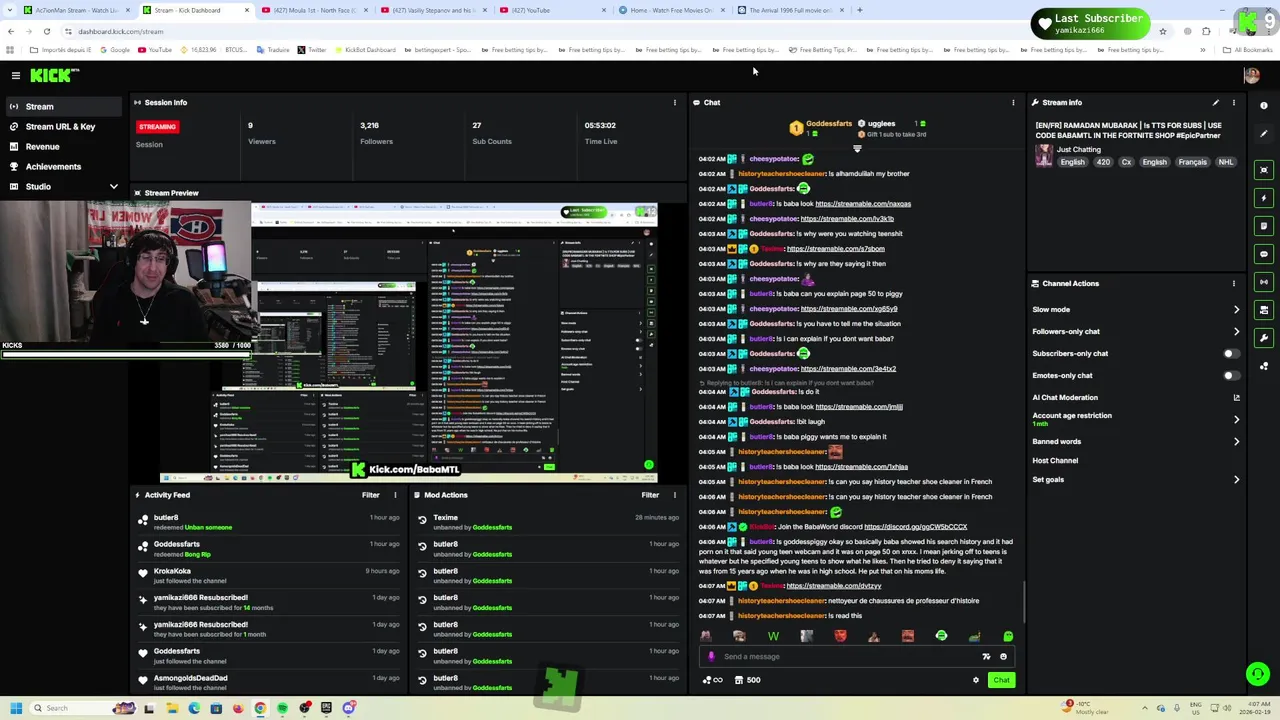Open chat settings gear icon
This screenshot has width=1280, height=720.
[x=976, y=680]
